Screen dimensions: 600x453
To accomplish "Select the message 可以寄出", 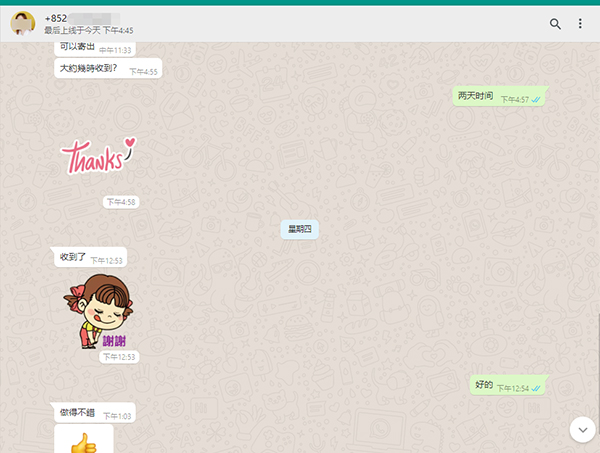I will [77, 47].
